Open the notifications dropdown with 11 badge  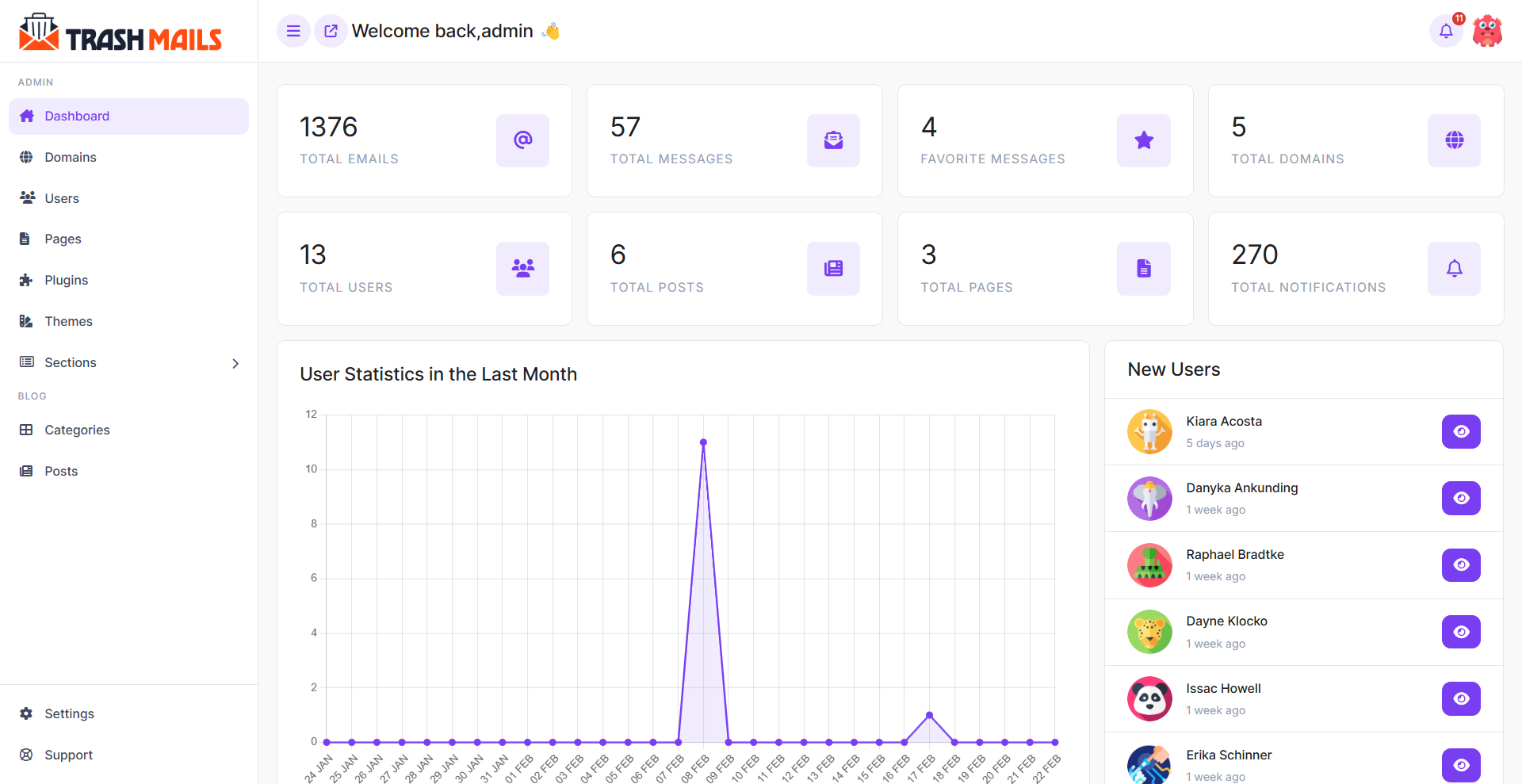tap(1446, 31)
